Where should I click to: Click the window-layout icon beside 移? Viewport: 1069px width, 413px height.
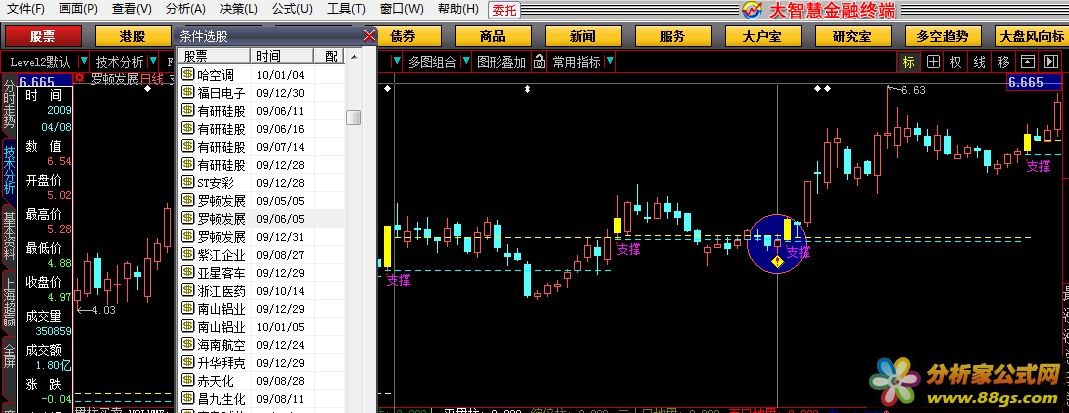(1027, 62)
